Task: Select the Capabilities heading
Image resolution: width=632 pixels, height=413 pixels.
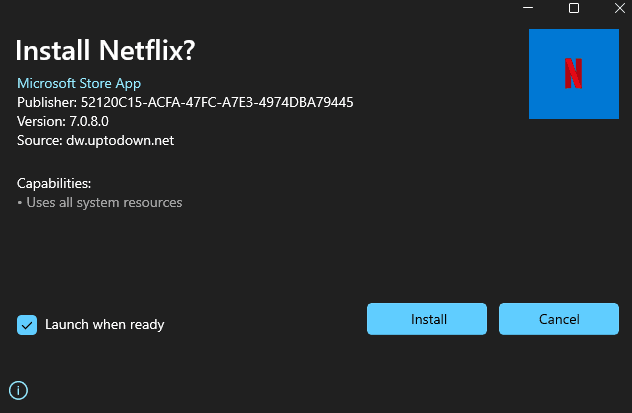Action: 54,183
